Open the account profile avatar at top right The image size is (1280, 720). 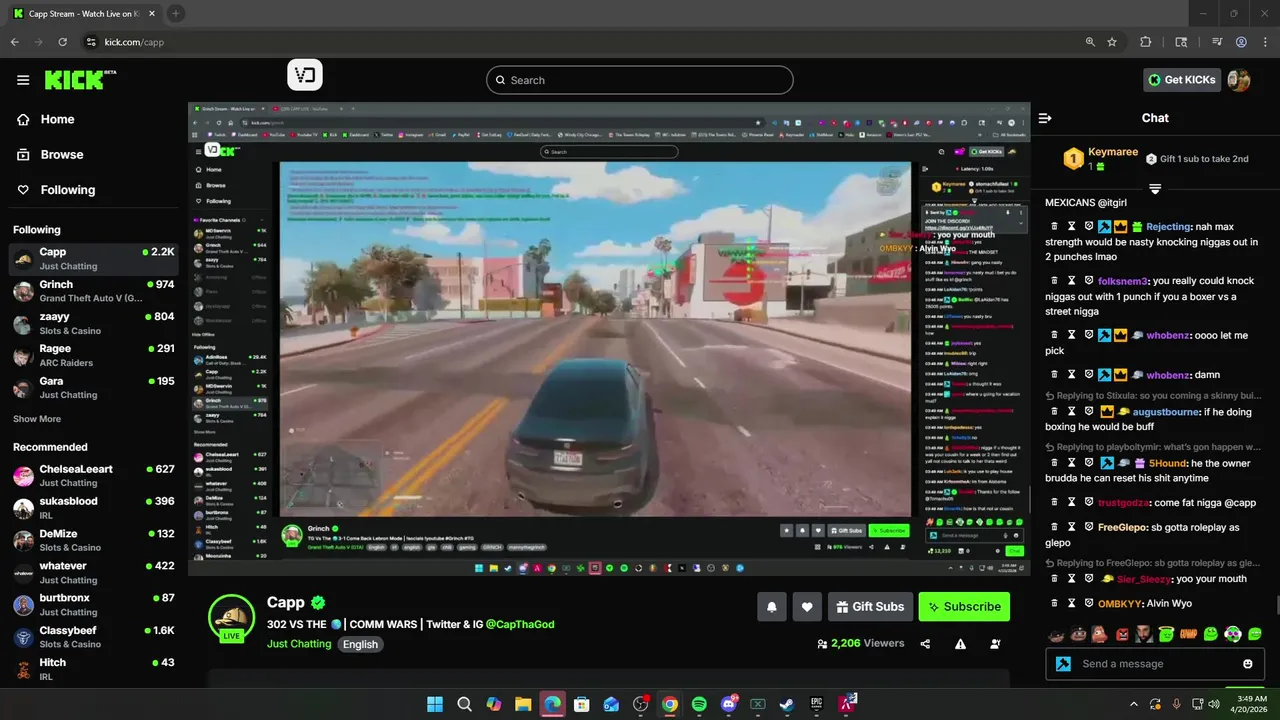[1238, 80]
